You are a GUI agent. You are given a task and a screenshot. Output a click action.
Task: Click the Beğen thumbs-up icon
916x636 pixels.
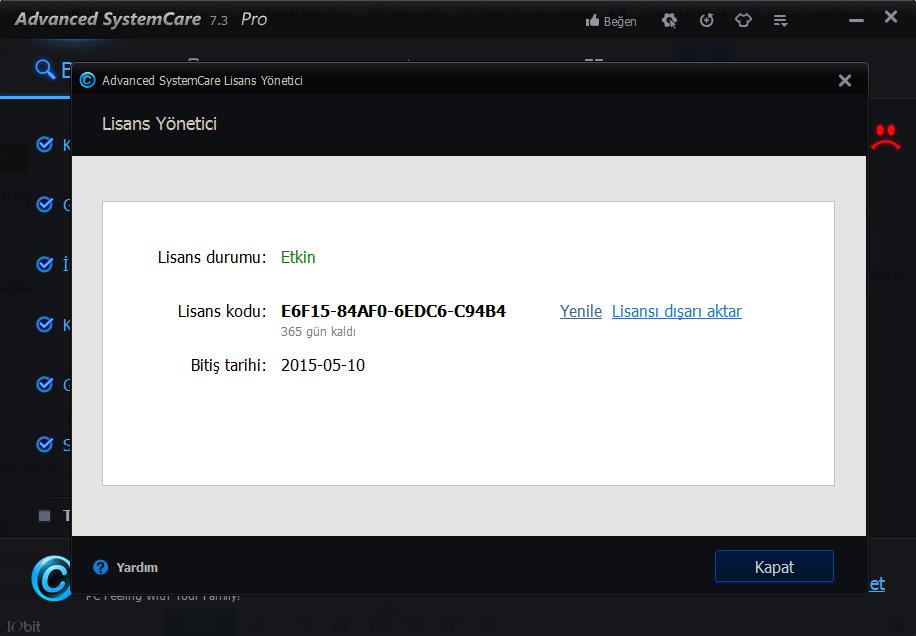click(592, 21)
